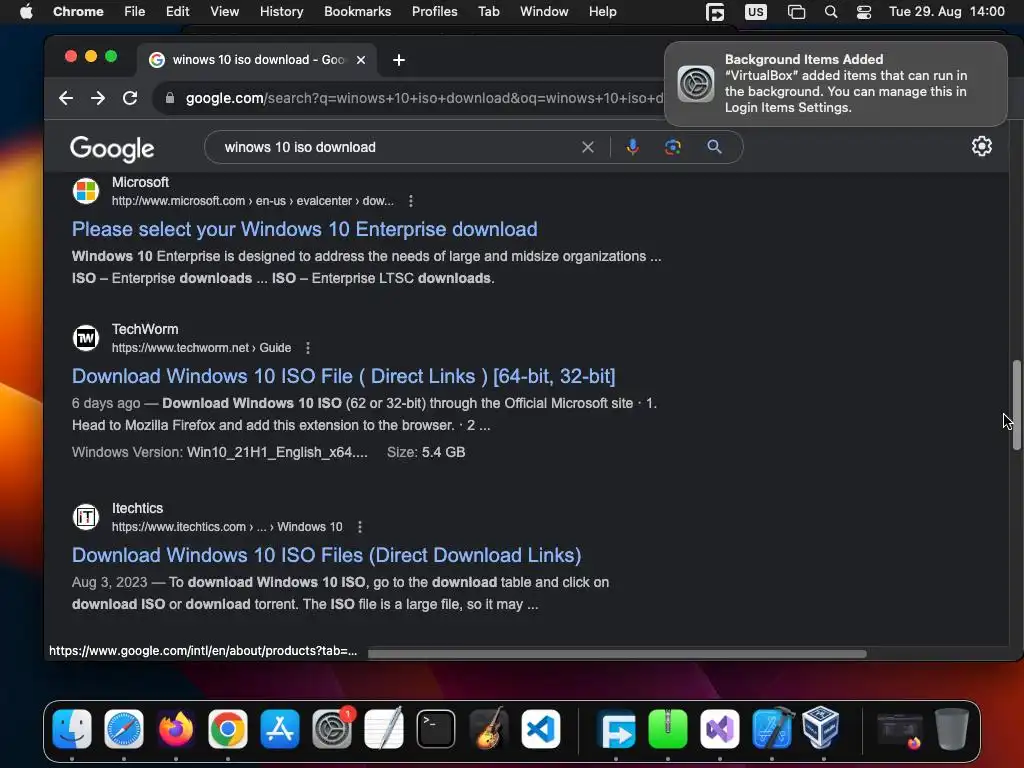Clear the search box with the X icon
This screenshot has width=1024, height=768.
(588, 147)
